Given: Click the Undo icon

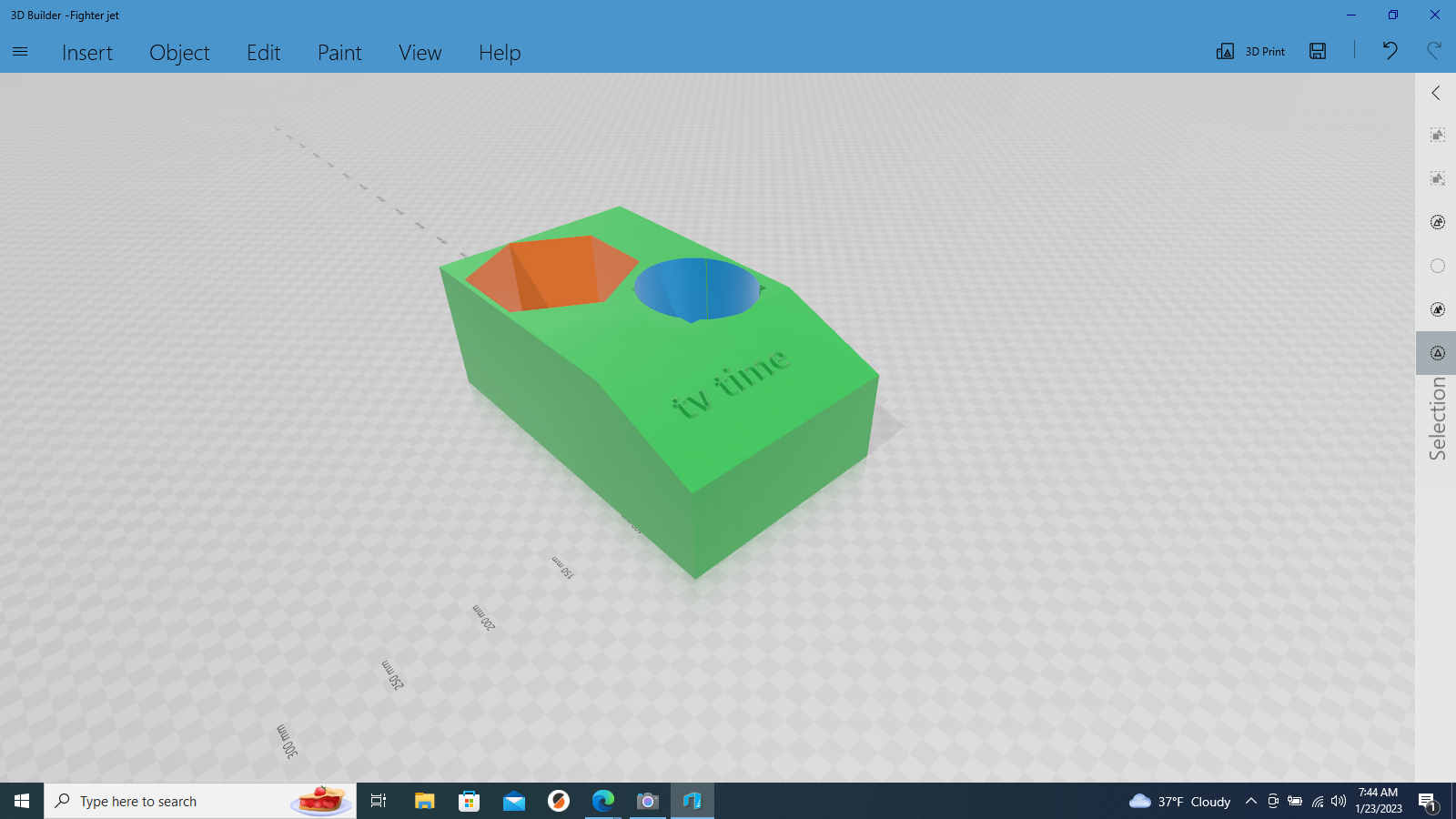Looking at the screenshot, I should (1390, 52).
